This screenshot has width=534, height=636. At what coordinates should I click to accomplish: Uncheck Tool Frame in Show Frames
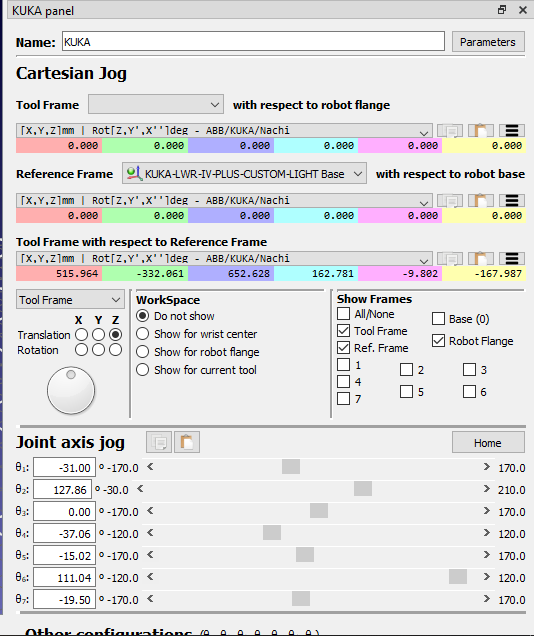tap(343, 331)
